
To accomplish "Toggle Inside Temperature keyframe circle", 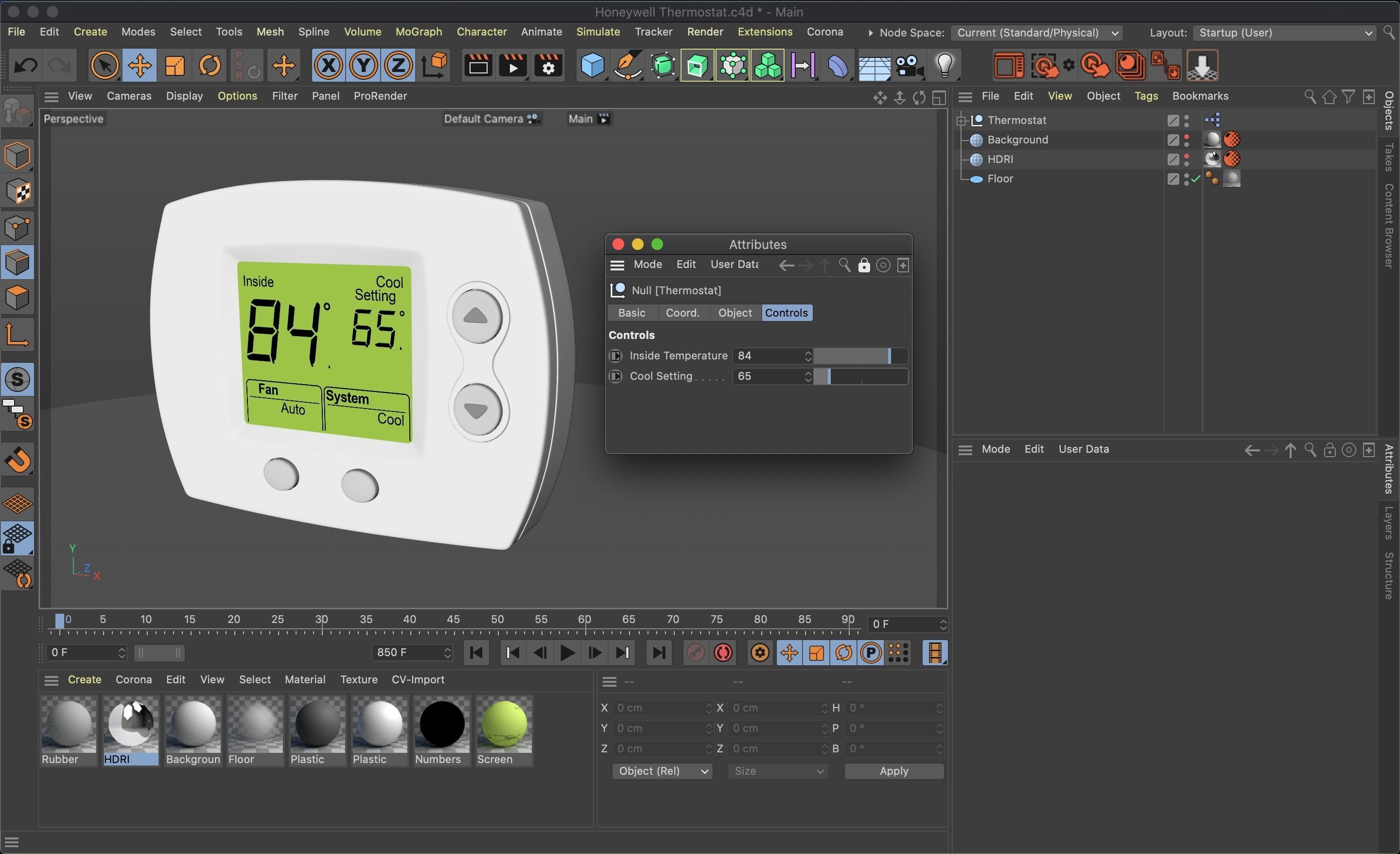I will click(615, 356).
